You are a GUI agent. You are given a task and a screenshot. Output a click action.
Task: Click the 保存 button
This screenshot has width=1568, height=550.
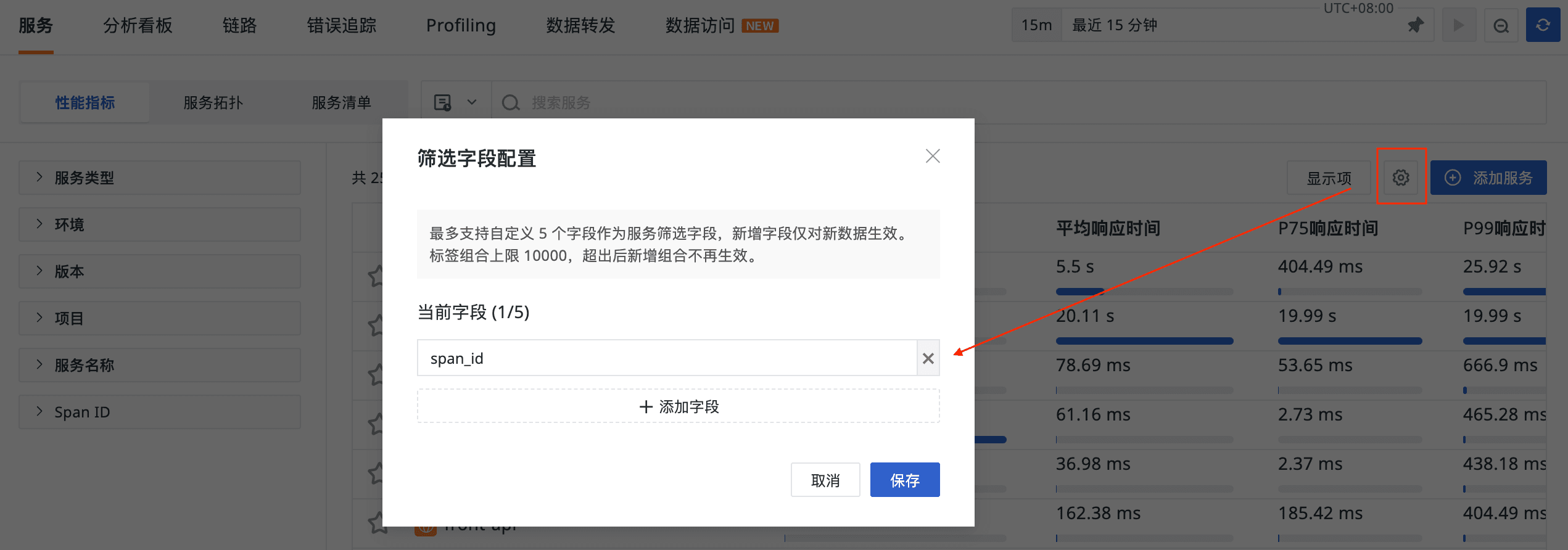coord(904,480)
